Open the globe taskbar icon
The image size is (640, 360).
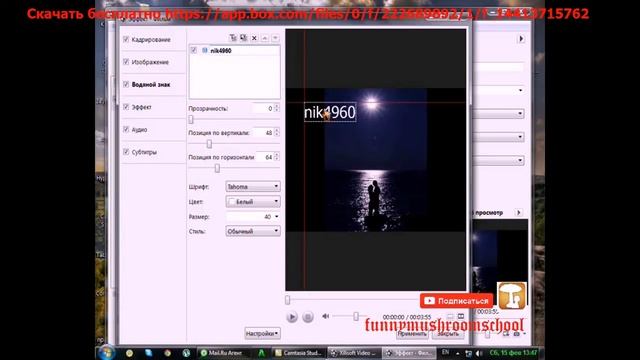pyautogui.click(x=186, y=353)
